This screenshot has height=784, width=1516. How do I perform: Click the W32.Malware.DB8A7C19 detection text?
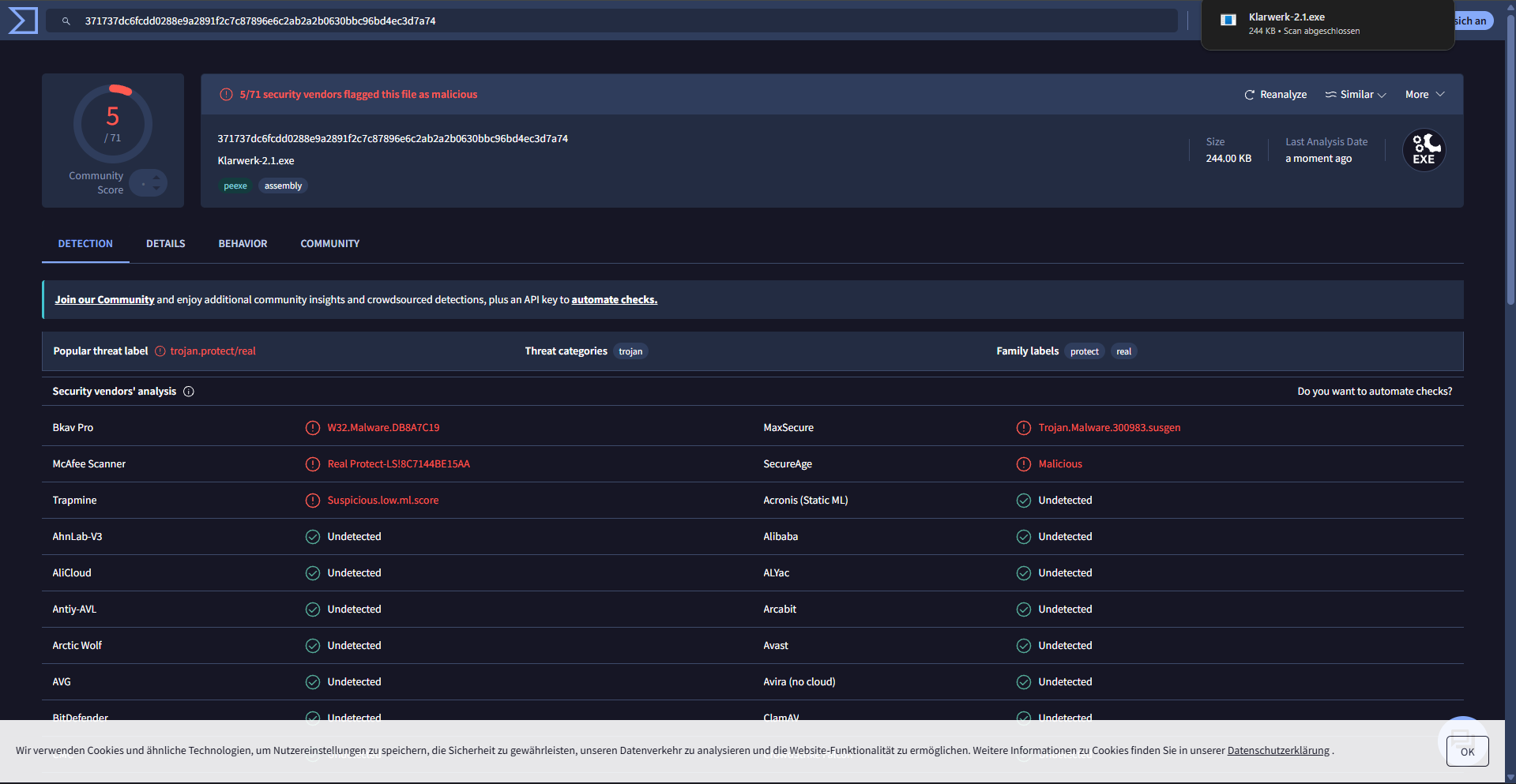[383, 428]
